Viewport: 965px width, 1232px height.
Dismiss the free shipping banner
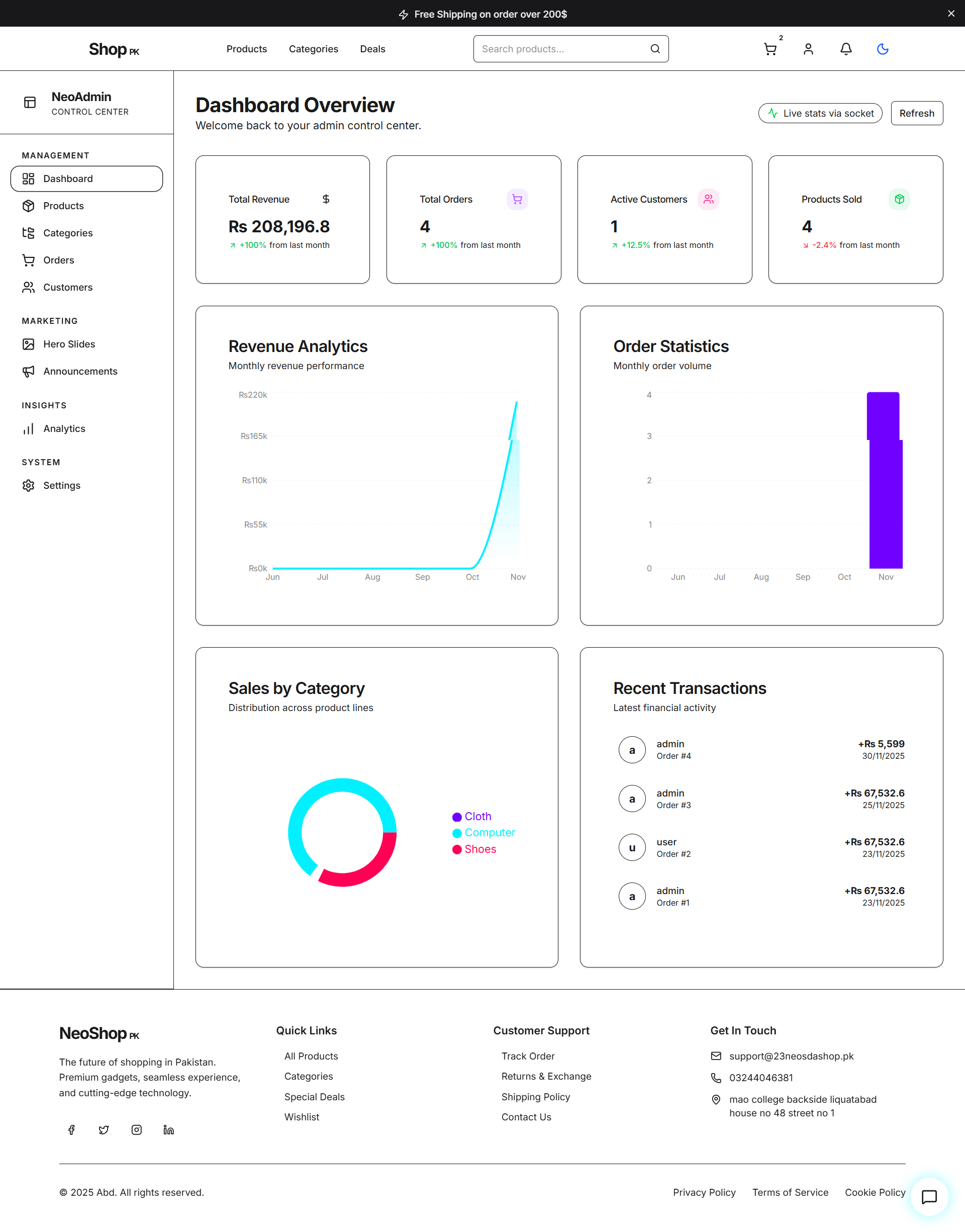952,13
